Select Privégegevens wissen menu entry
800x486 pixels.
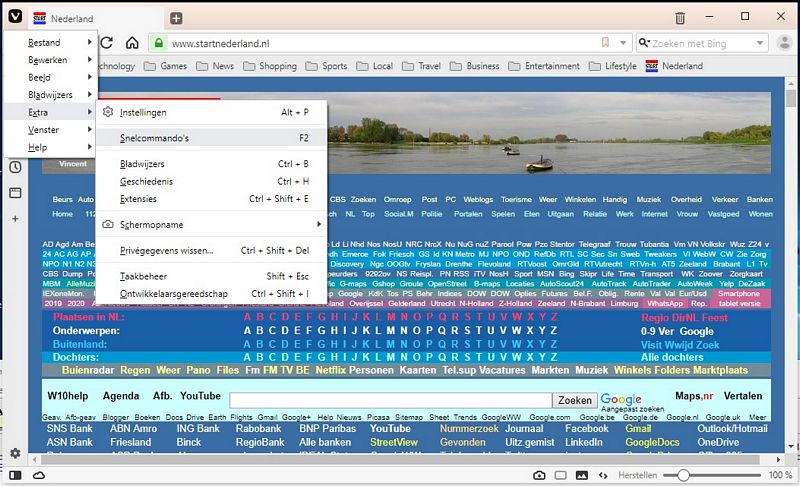[x=211, y=250]
